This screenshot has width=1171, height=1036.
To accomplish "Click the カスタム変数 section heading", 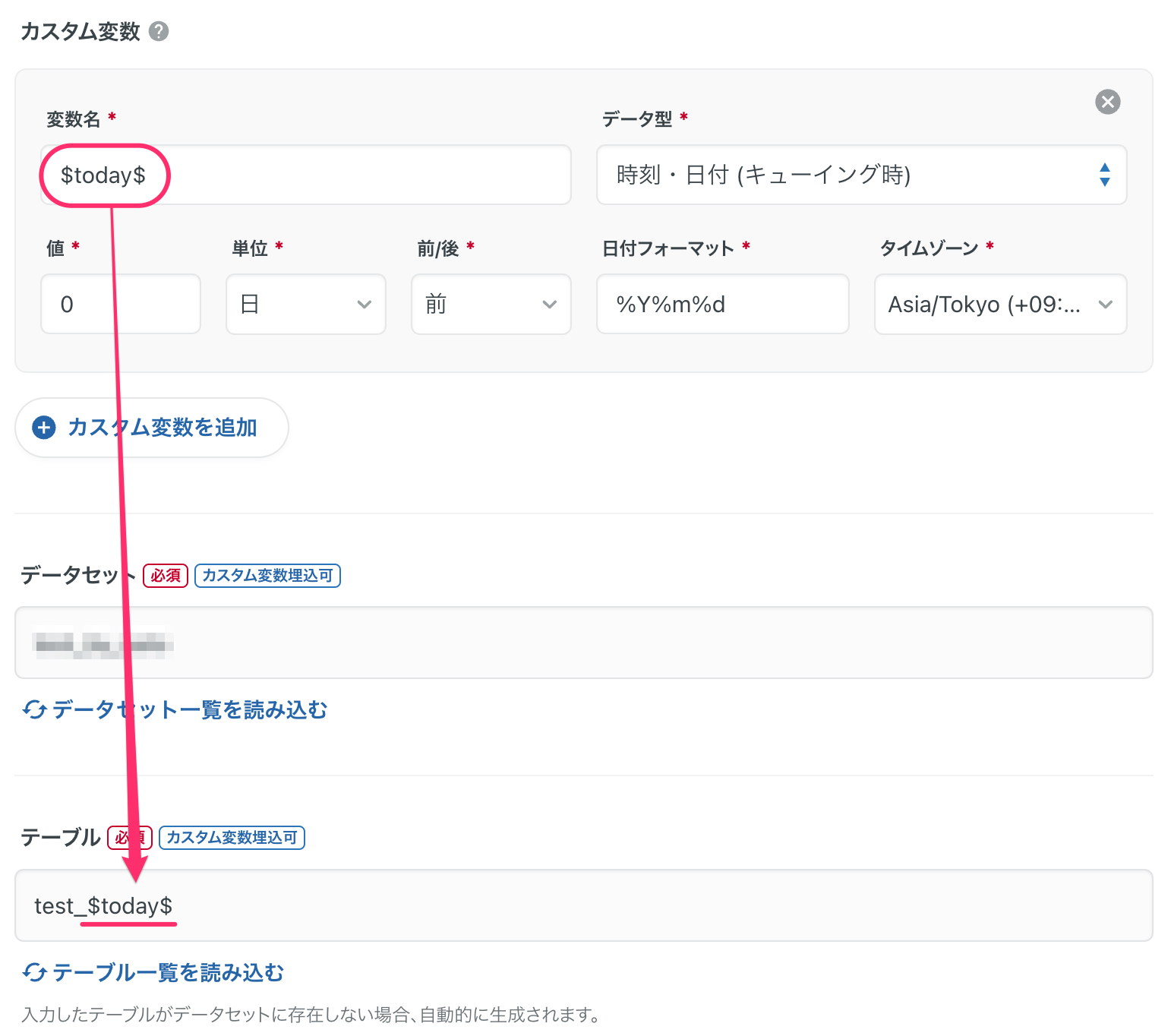I will coord(80,31).
